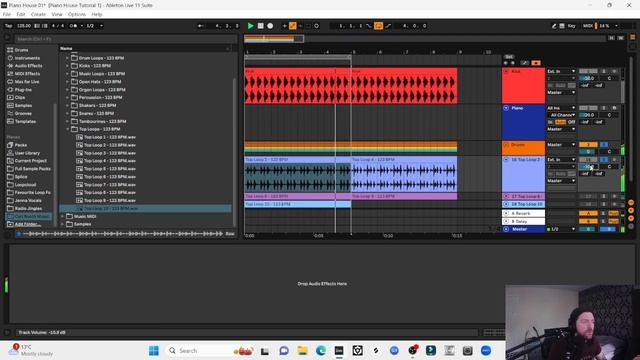Click the tempo value field

[24, 26]
